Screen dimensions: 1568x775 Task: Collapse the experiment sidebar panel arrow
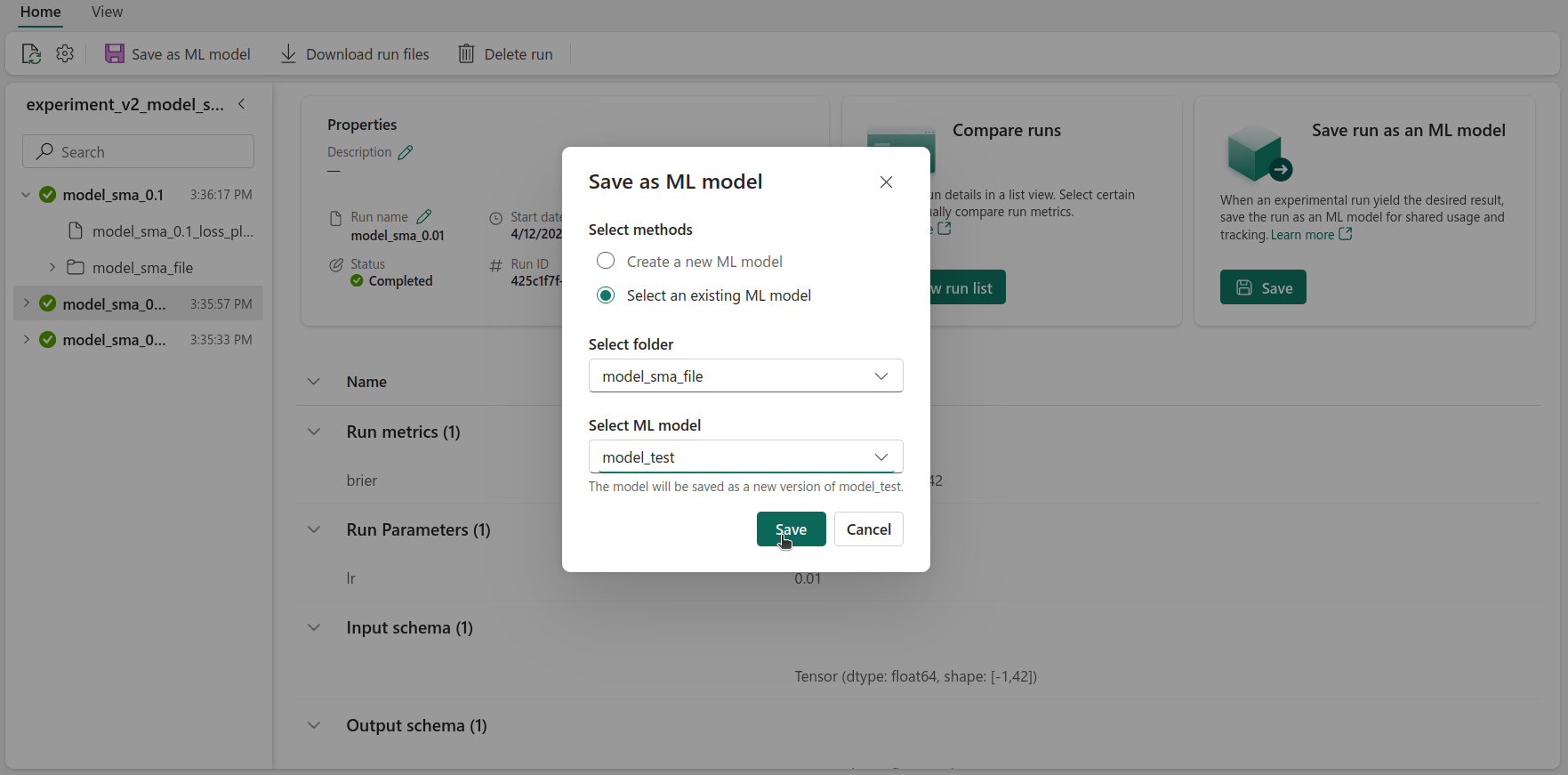tap(242, 105)
